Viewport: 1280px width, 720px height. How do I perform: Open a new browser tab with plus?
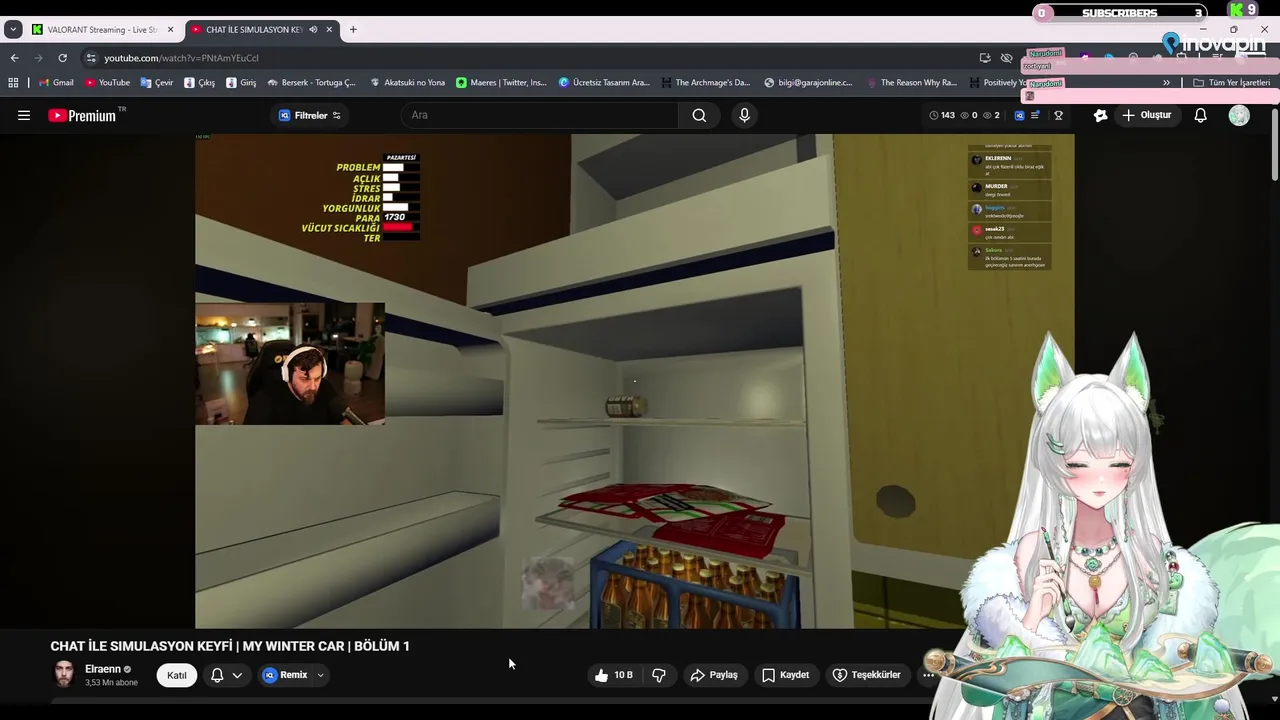point(353,30)
